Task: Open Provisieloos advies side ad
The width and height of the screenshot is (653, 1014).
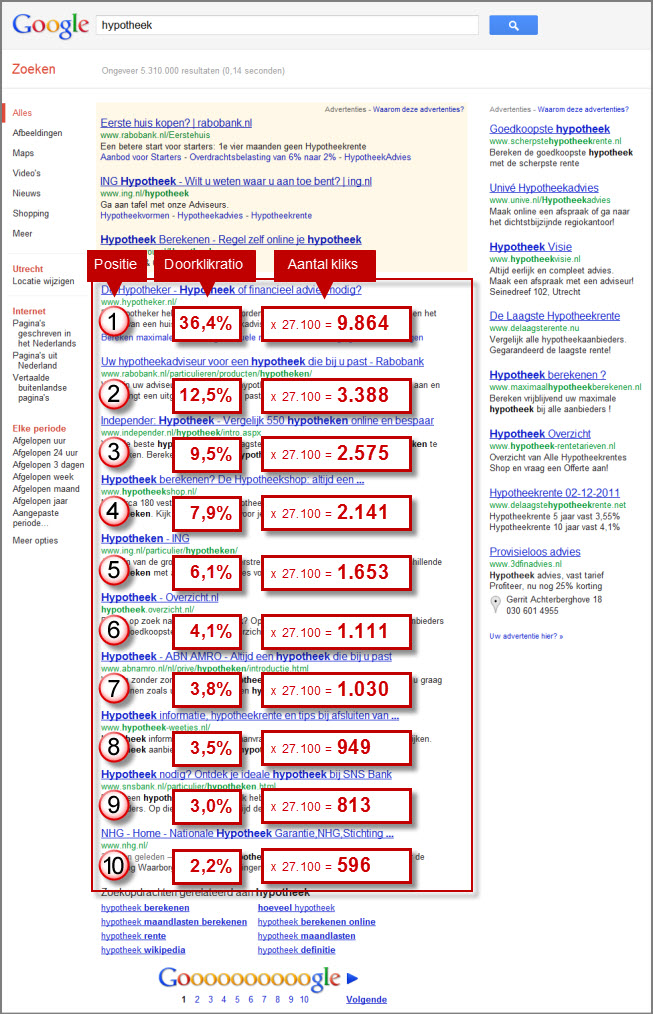Action: (535, 552)
